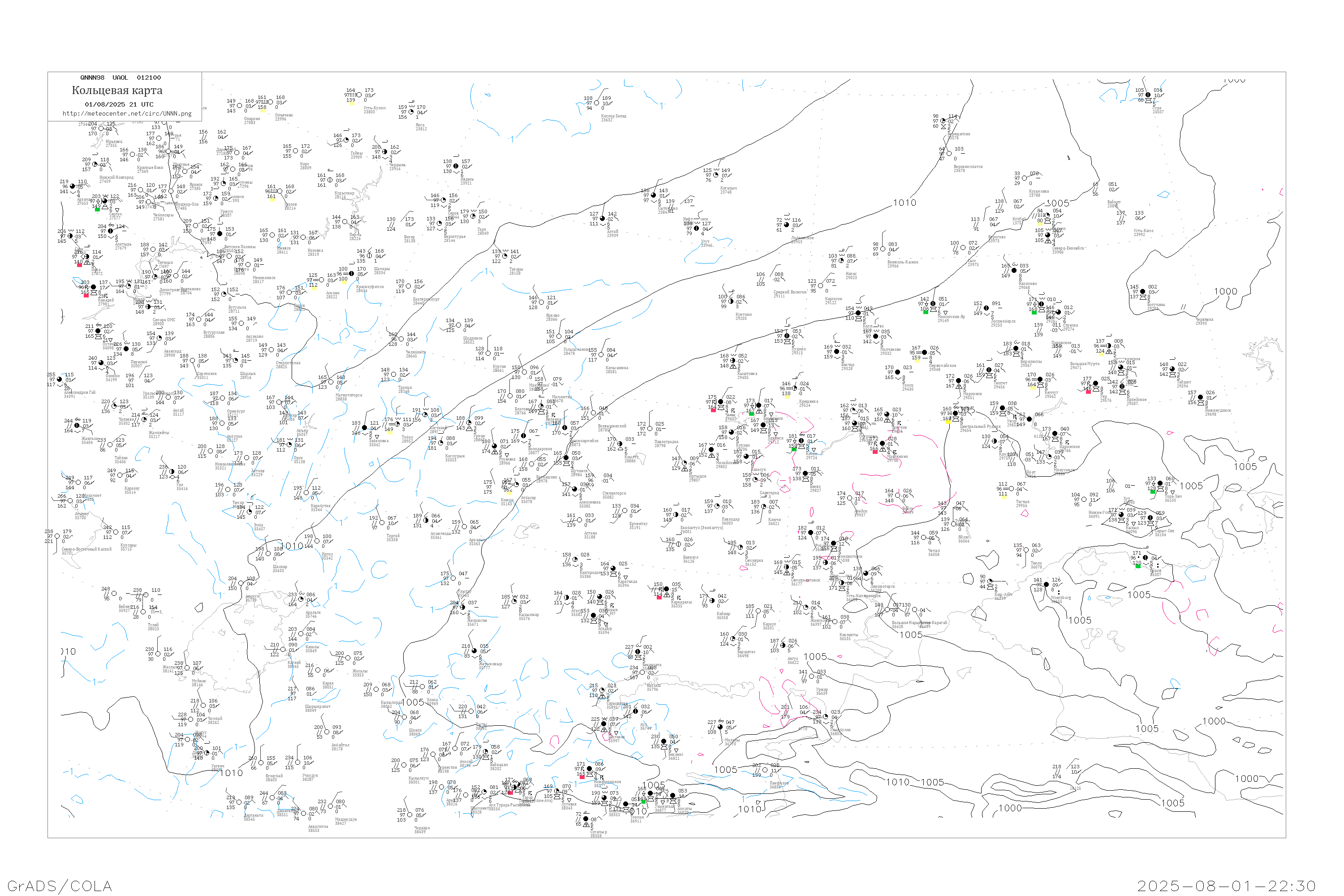Click the meteocenter.net/circ/UNNN.png URL
This screenshot has width=1344, height=896.
[x=127, y=114]
